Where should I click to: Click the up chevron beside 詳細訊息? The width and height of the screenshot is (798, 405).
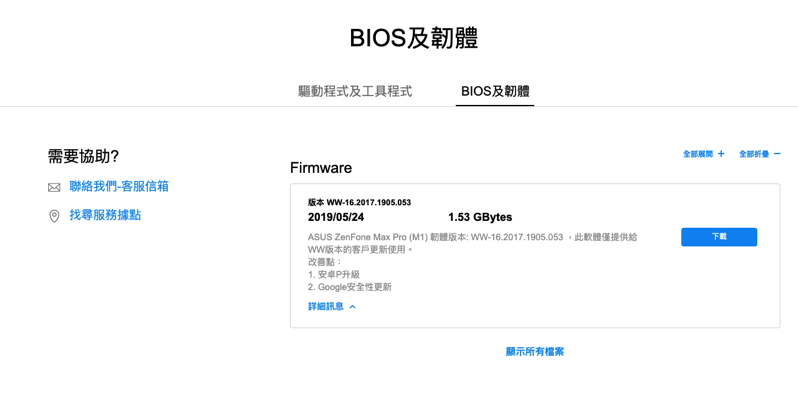[x=353, y=307]
